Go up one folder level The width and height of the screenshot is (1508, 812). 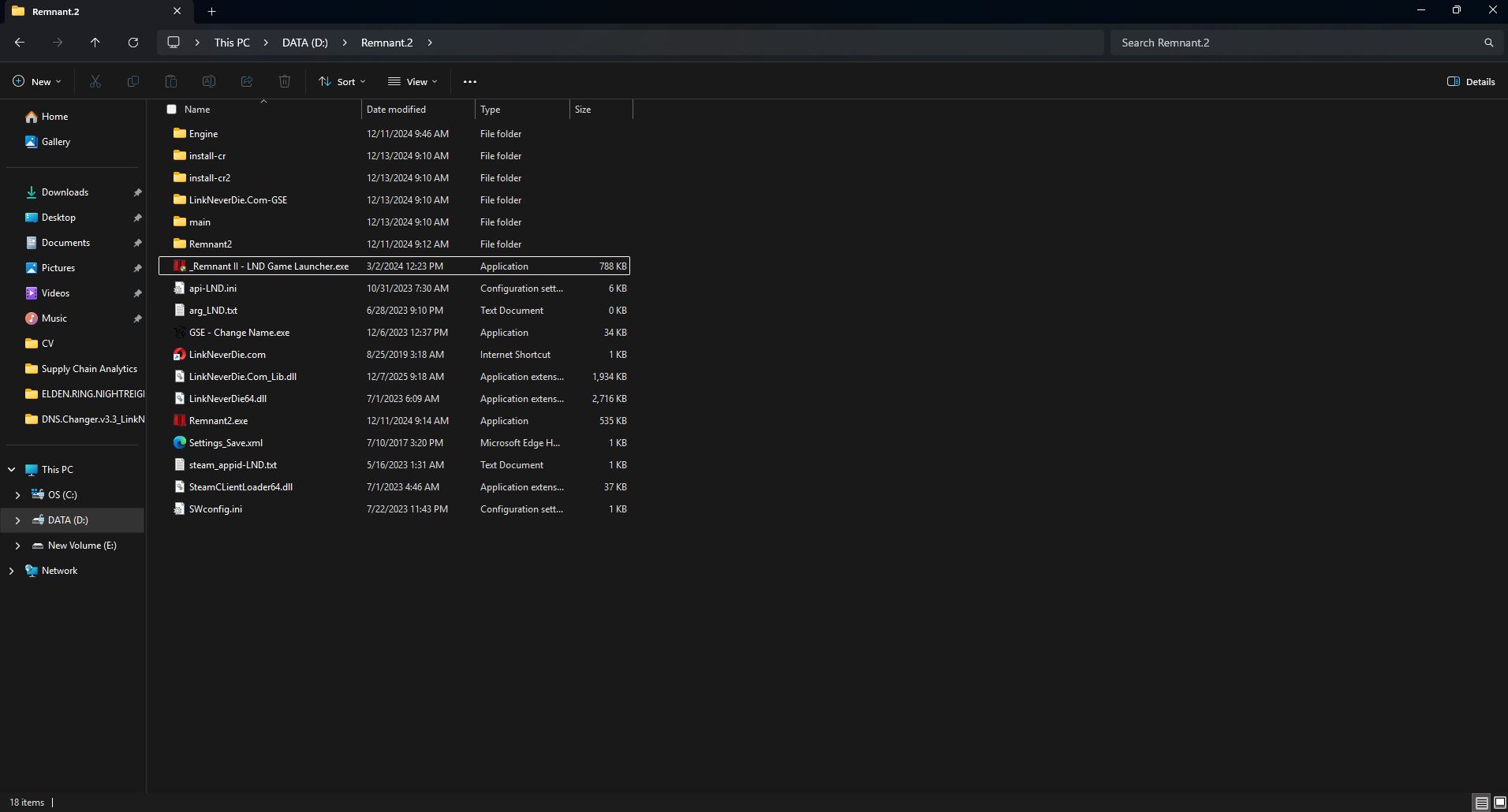point(95,43)
